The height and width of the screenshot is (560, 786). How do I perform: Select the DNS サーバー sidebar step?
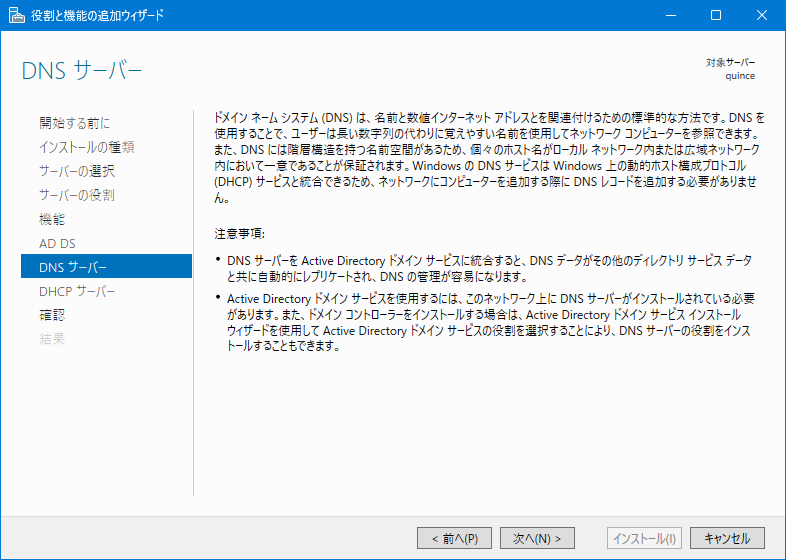(x=106, y=266)
